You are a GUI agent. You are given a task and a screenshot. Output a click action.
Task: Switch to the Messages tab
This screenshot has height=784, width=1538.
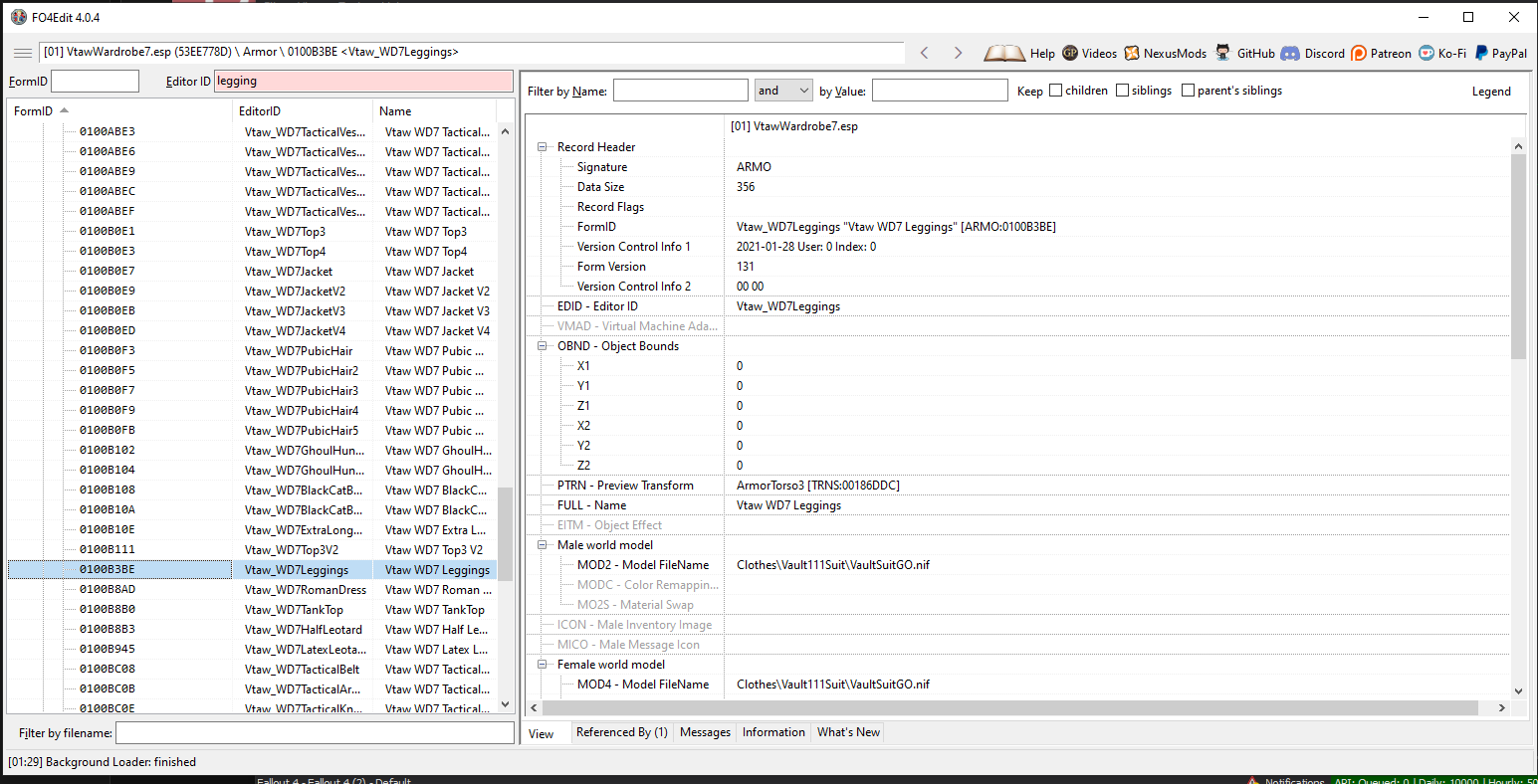click(x=705, y=732)
